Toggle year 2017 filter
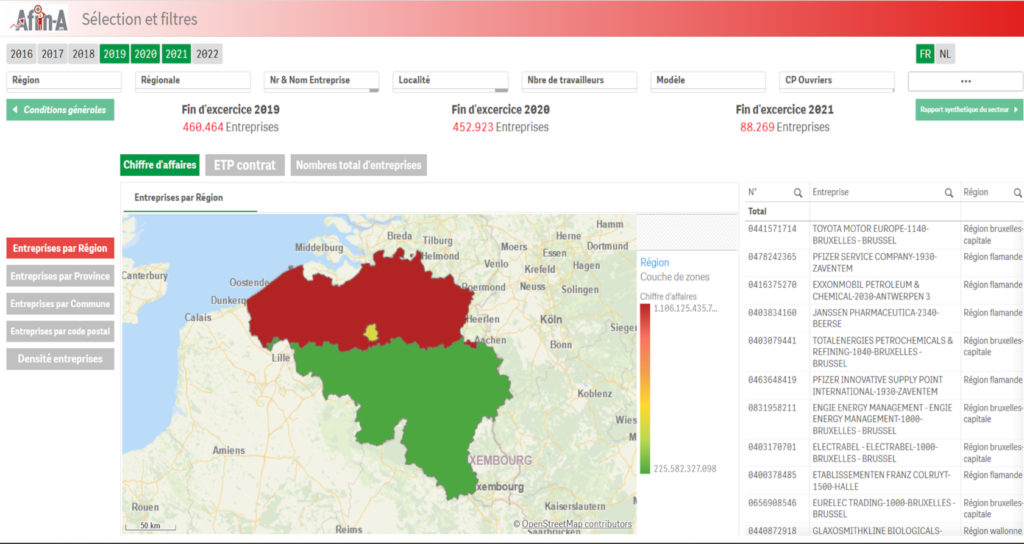1024x544 pixels. (x=52, y=54)
